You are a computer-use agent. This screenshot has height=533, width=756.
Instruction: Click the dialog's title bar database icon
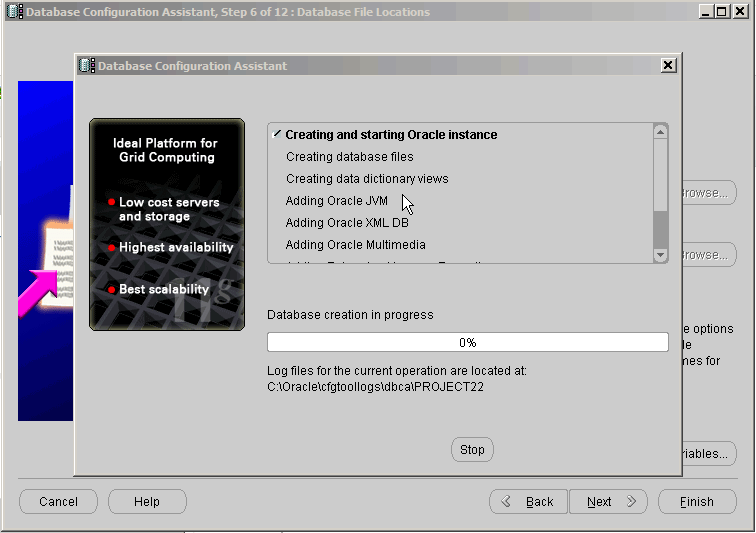(87, 65)
